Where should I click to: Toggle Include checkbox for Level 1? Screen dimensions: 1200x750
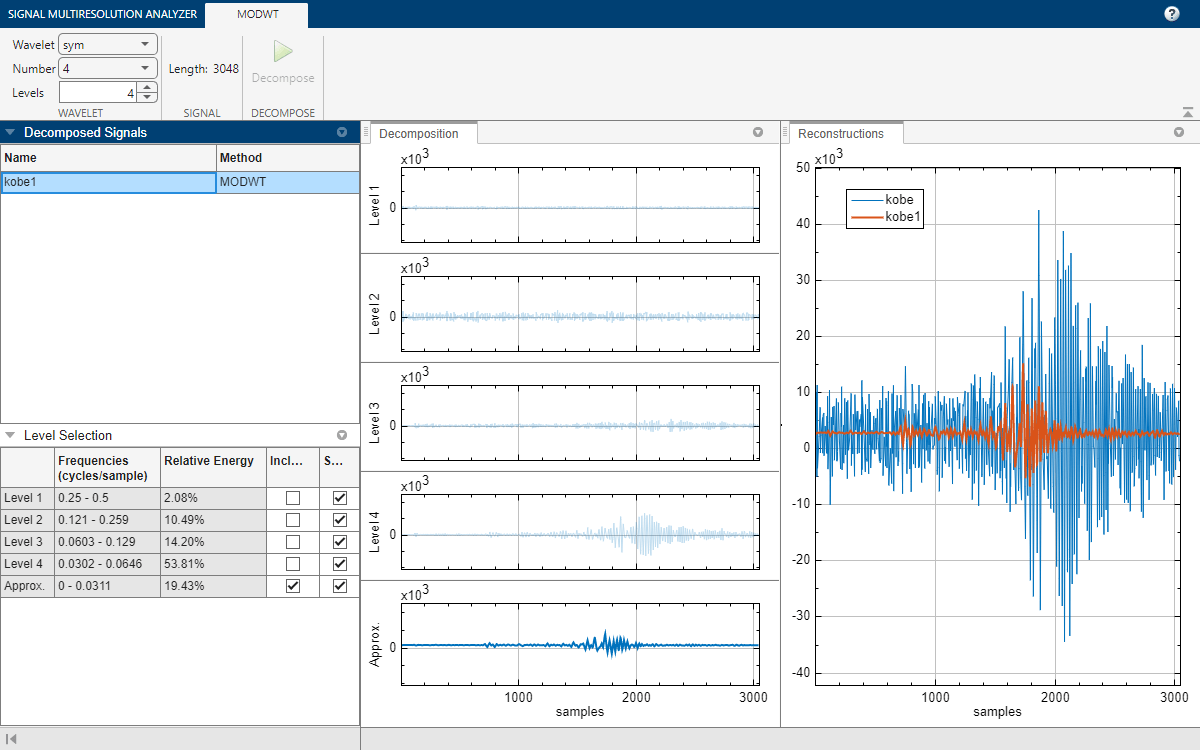293,498
